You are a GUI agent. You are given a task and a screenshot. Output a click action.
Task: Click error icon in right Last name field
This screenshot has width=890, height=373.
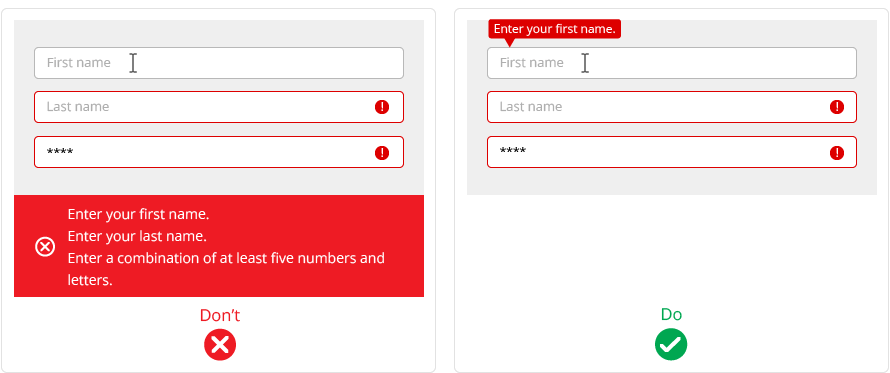pyautogui.click(x=837, y=107)
